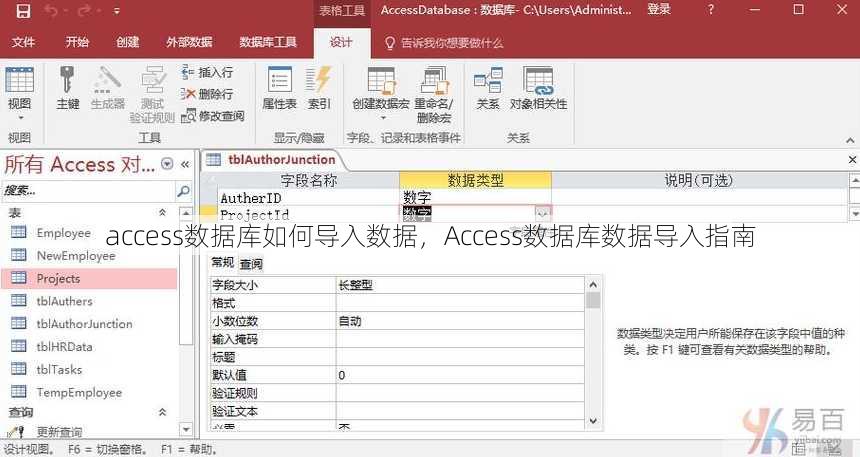Click the down arrow of the property list scrollbar

click(x=593, y=421)
